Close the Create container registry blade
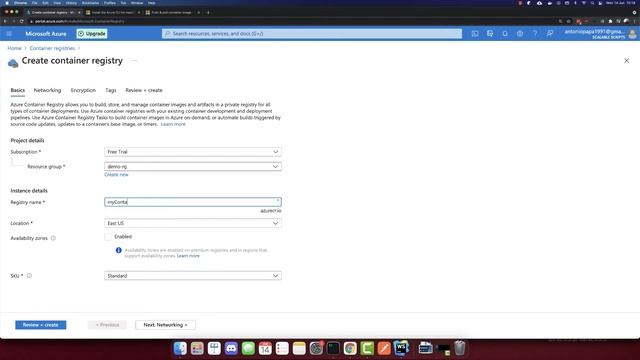This screenshot has height=360, width=640. coord(627,61)
